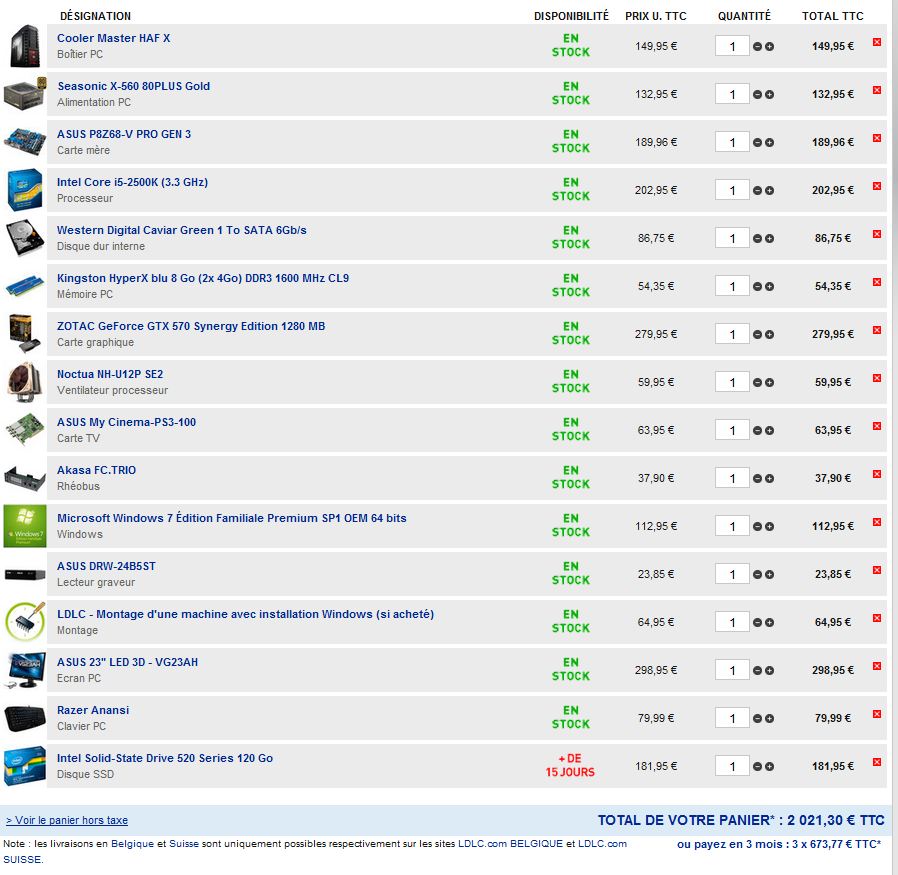
Task: Open Western Digital Caviar Green product link
Action: [181, 230]
